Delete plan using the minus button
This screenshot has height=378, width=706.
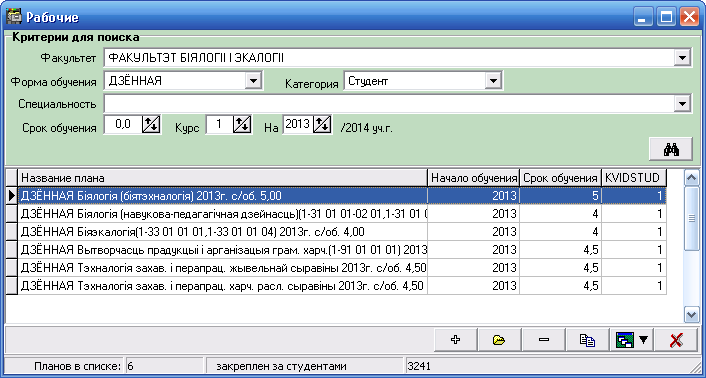click(x=543, y=340)
